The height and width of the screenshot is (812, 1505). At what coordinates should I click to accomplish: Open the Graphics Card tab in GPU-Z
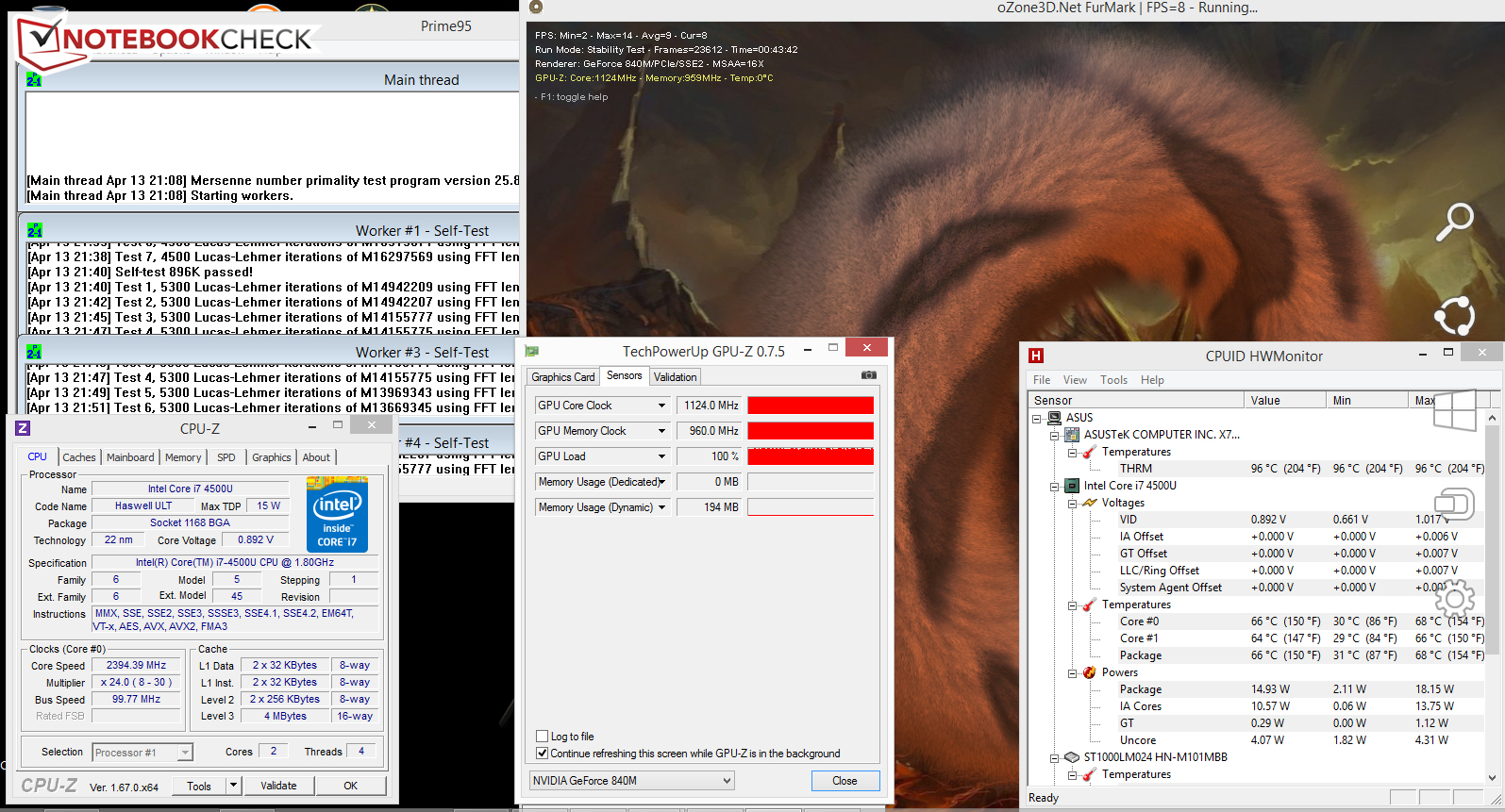click(563, 377)
